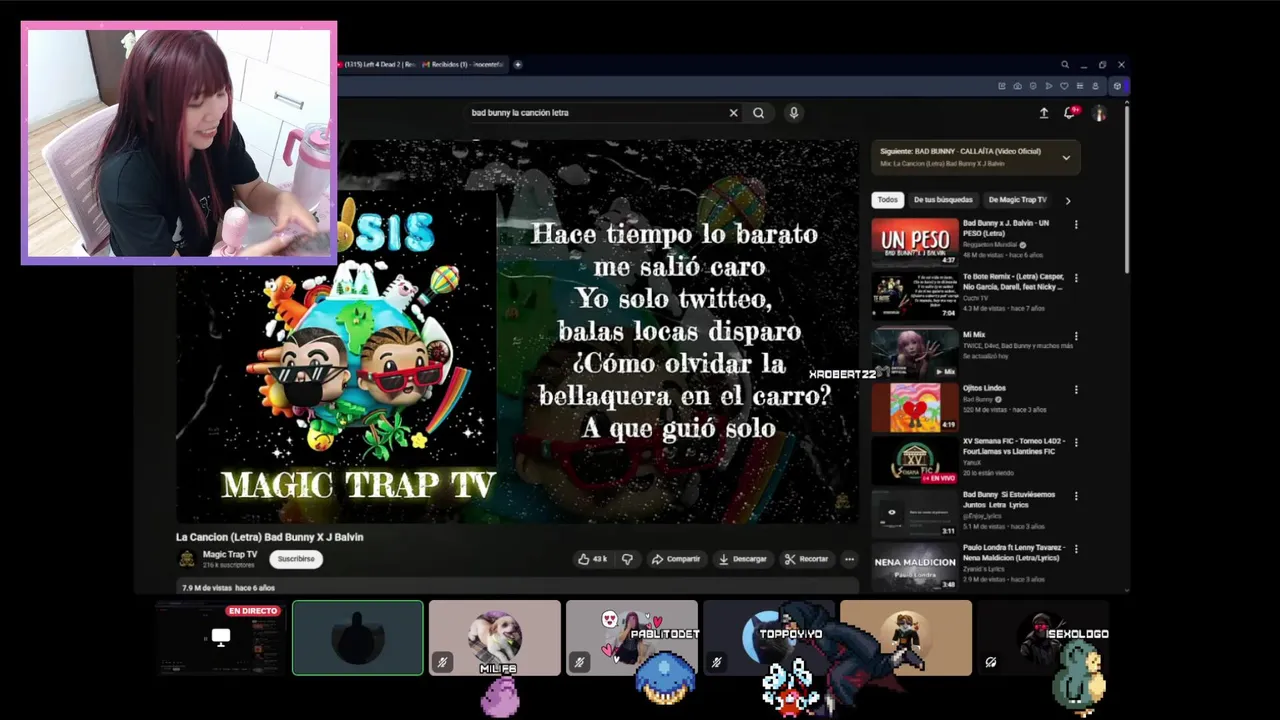Open Te Bote Remix video thumbnail
The width and height of the screenshot is (1280, 720).
click(915, 295)
